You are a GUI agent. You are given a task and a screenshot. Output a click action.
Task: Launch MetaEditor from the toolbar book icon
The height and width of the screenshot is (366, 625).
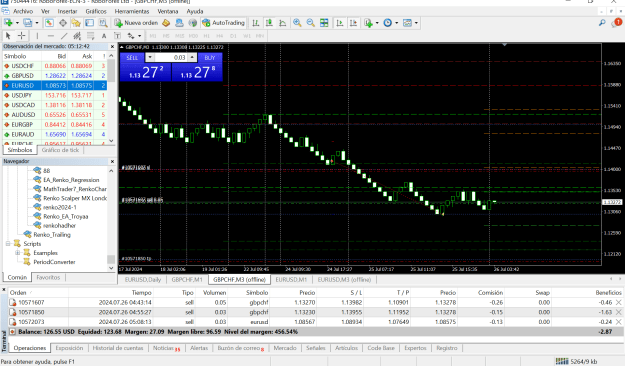click(x=166, y=23)
